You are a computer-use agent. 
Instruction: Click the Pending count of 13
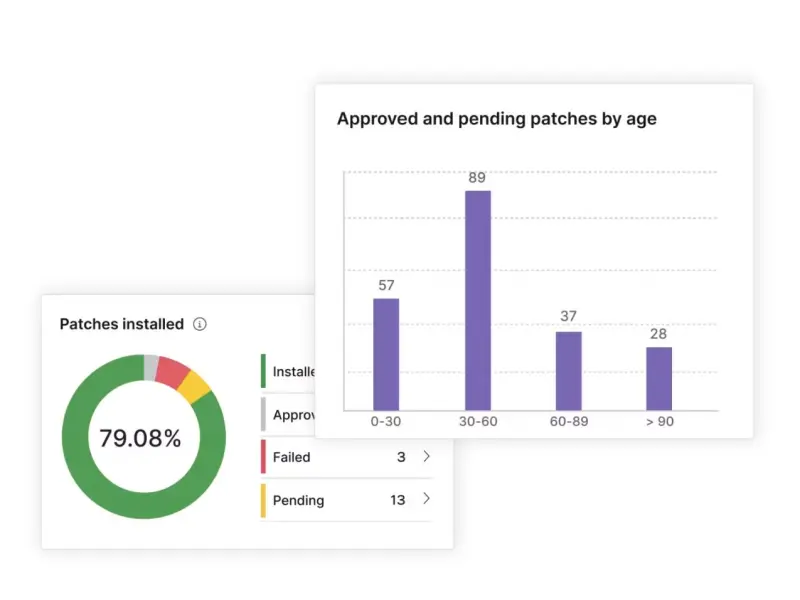397,500
